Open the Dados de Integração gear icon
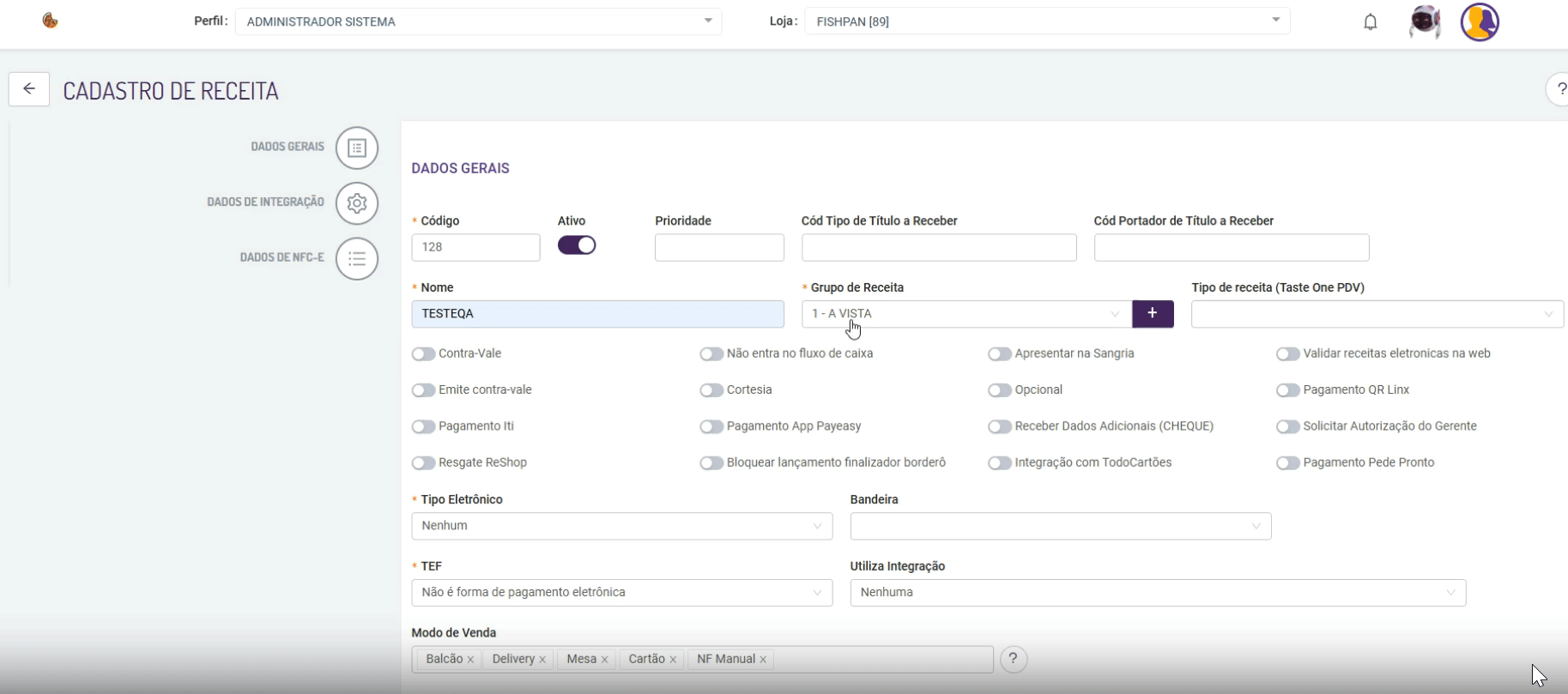Image resolution: width=1568 pixels, height=694 pixels. coord(357,203)
